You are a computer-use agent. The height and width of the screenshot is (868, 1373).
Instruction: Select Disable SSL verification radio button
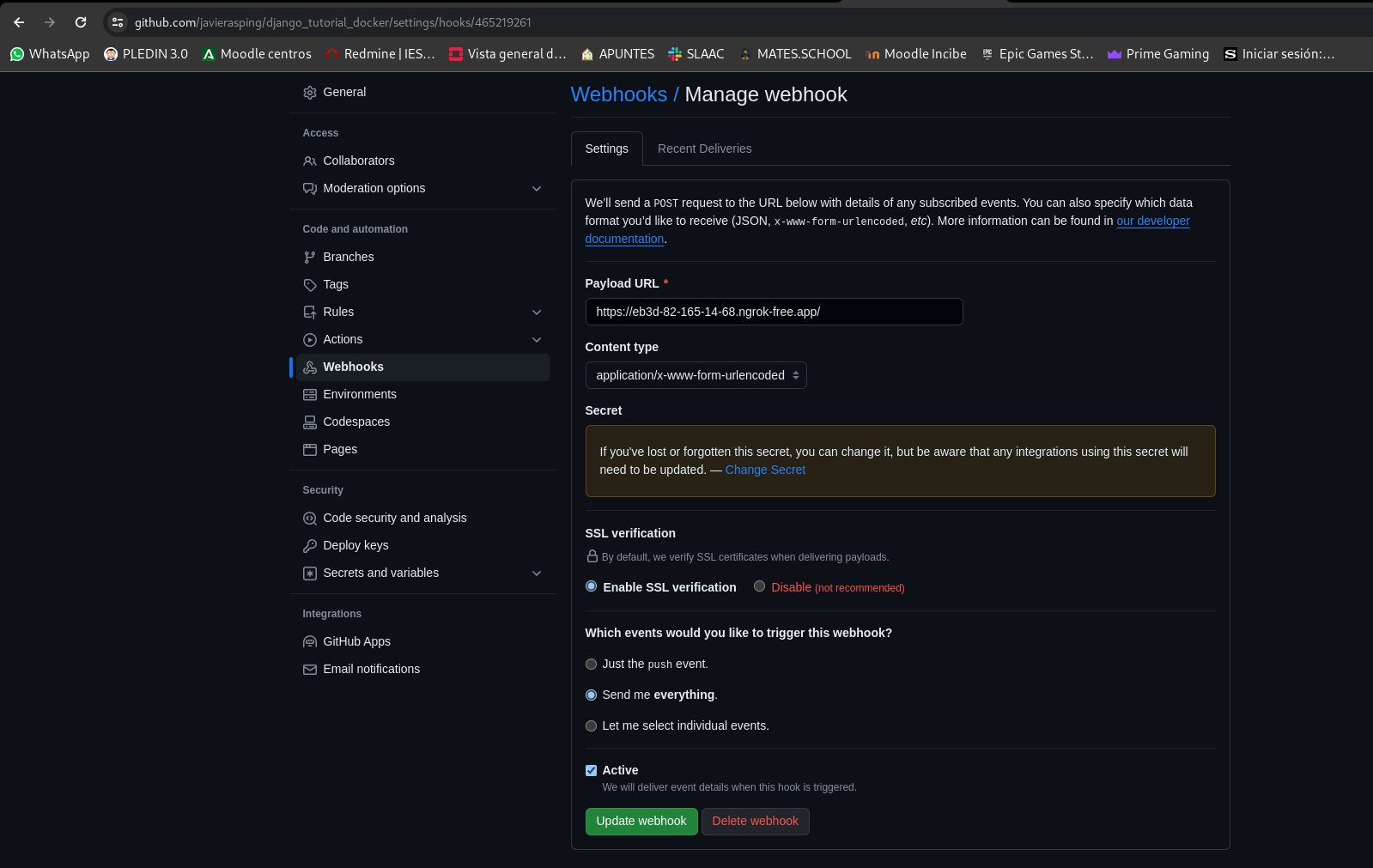pyautogui.click(x=759, y=586)
